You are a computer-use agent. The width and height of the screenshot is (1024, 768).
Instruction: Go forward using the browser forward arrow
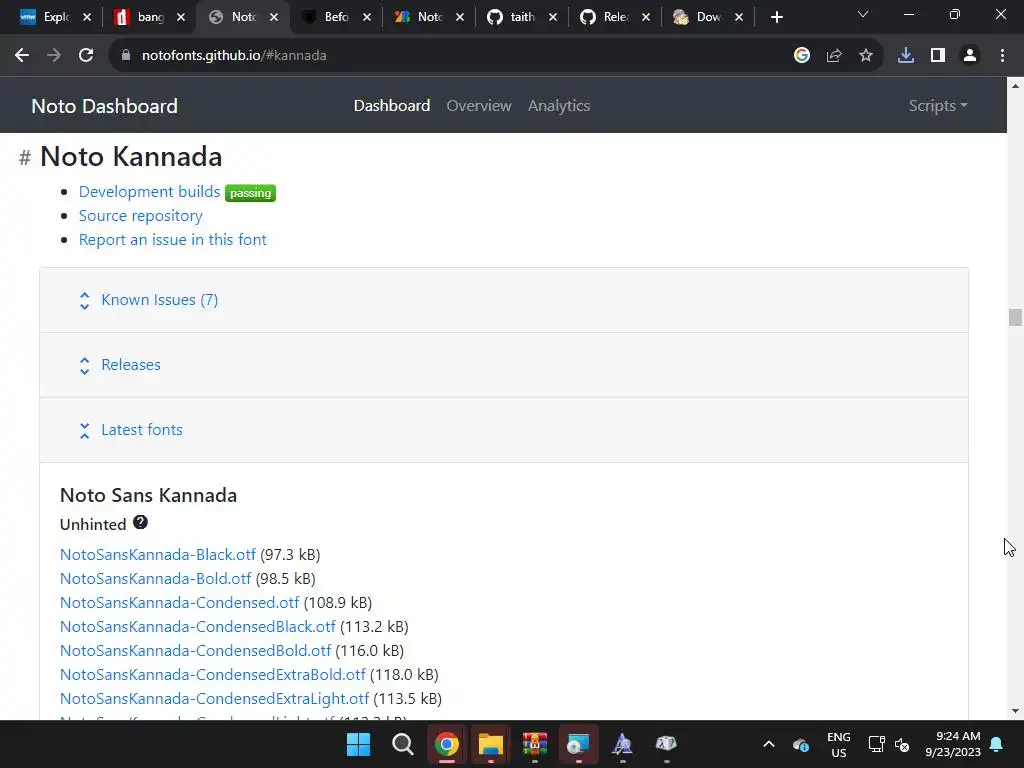[54, 56]
